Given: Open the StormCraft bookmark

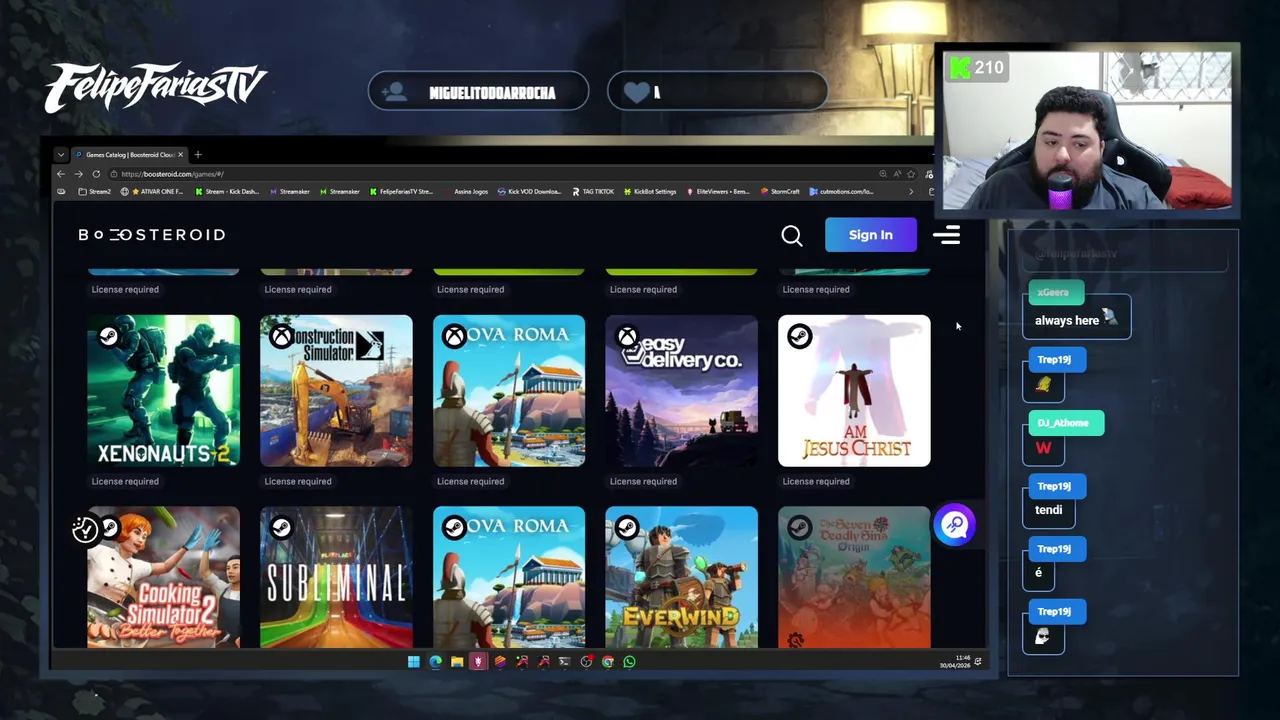Looking at the screenshot, I should (780, 191).
